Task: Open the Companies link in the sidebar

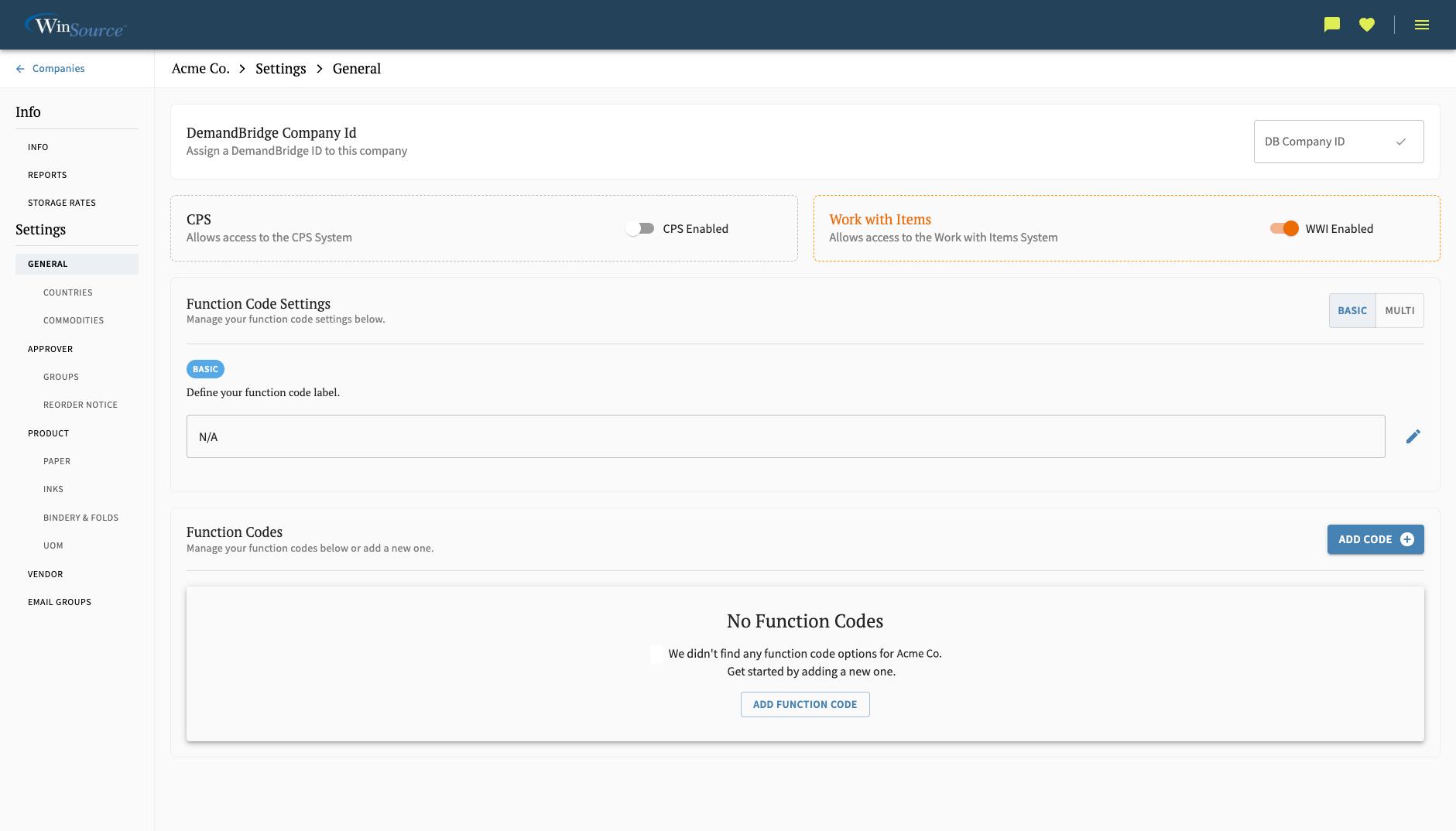Action: (x=57, y=68)
